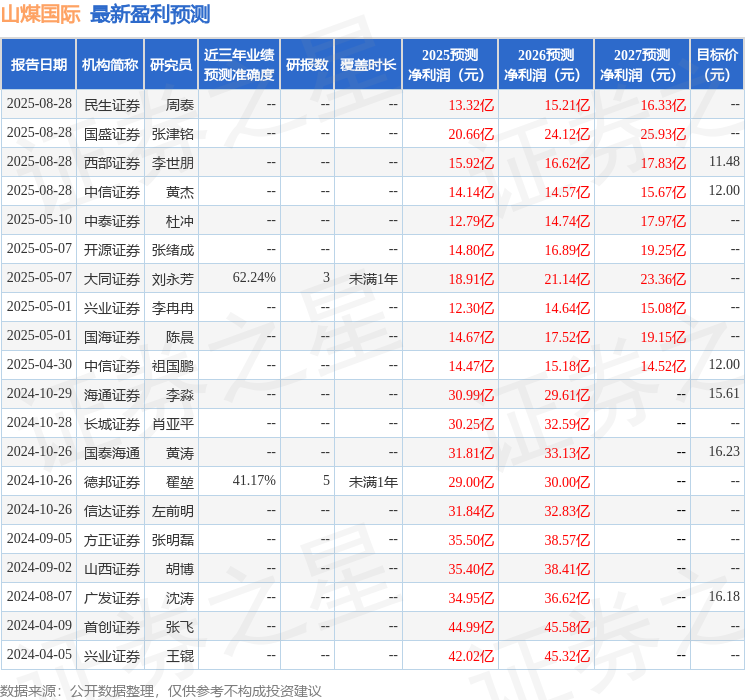745x700 pixels.
Task: Open the 民生证券 institution cell
Action: click(x=112, y=105)
